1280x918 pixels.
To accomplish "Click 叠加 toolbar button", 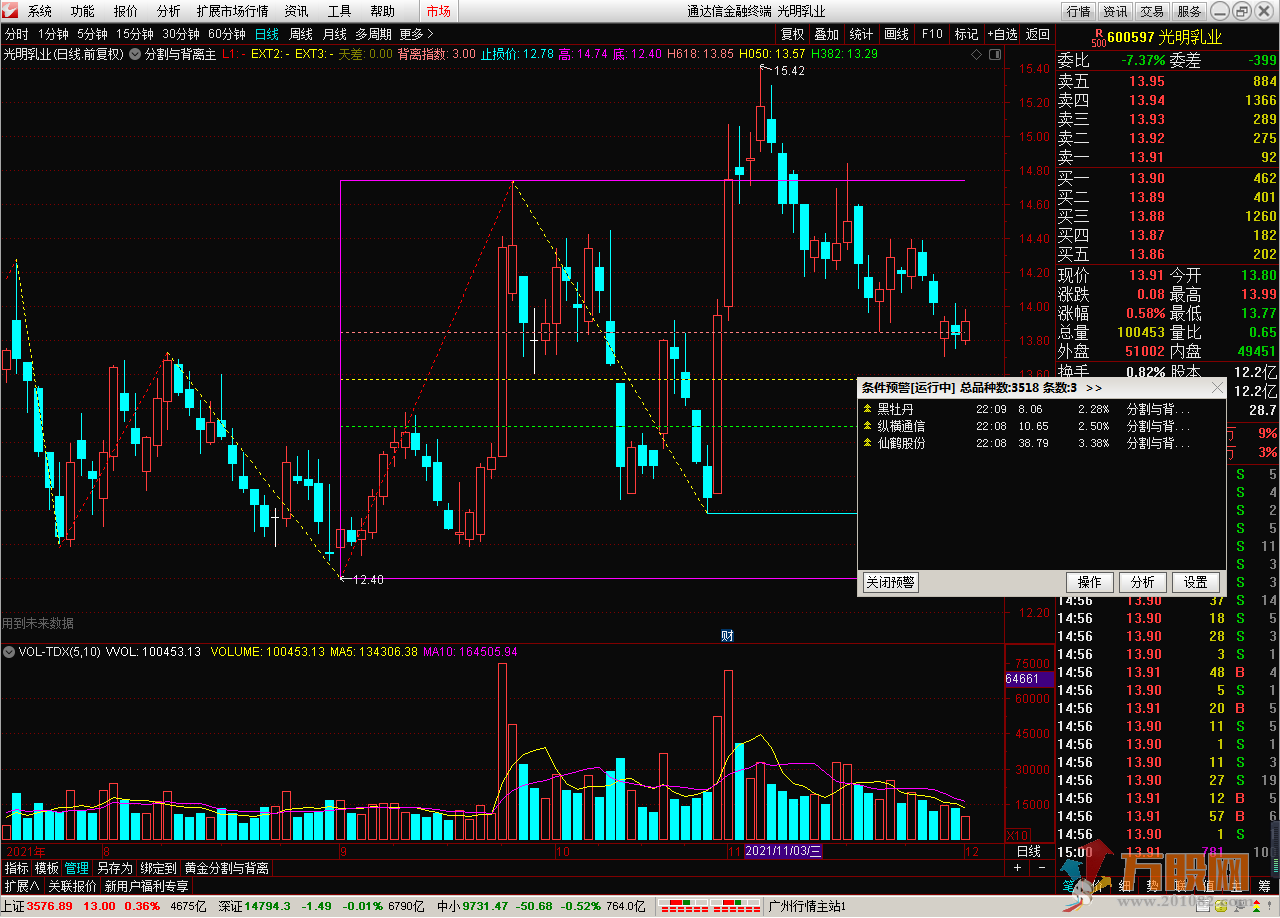I will tap(827, 34).
